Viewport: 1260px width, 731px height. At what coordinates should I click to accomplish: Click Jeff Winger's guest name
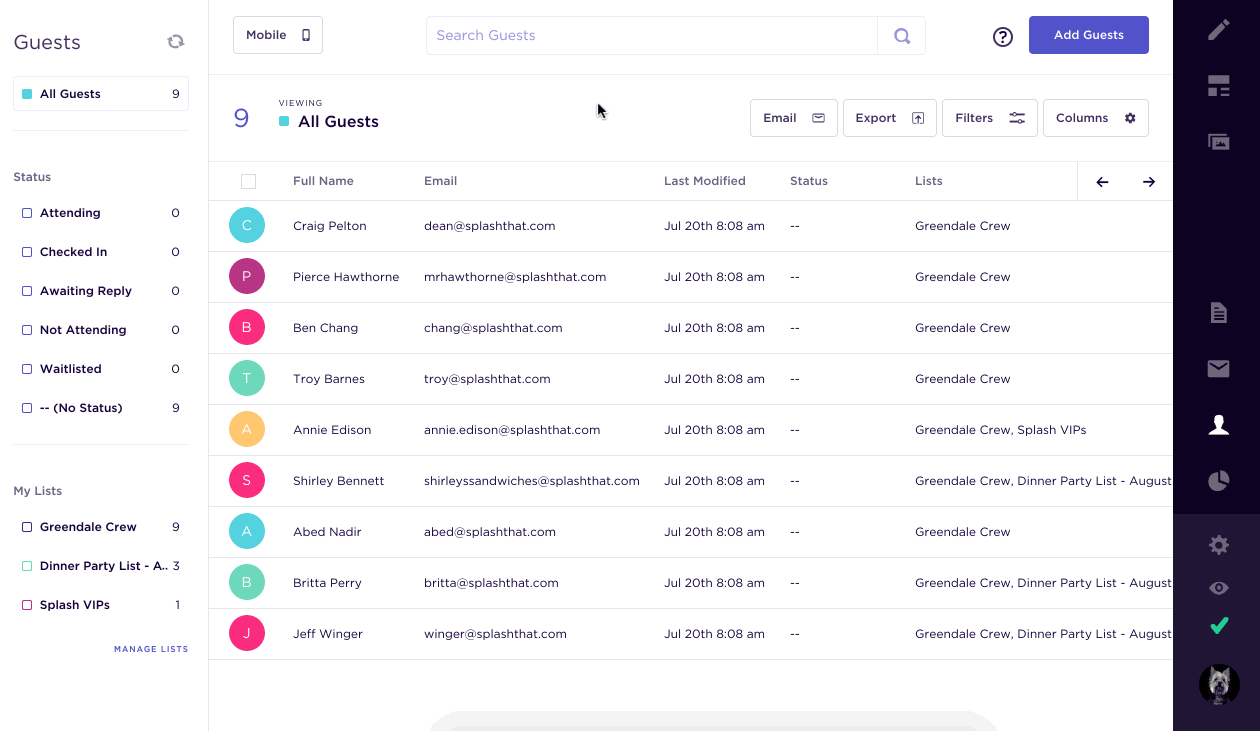click(328, 634)
